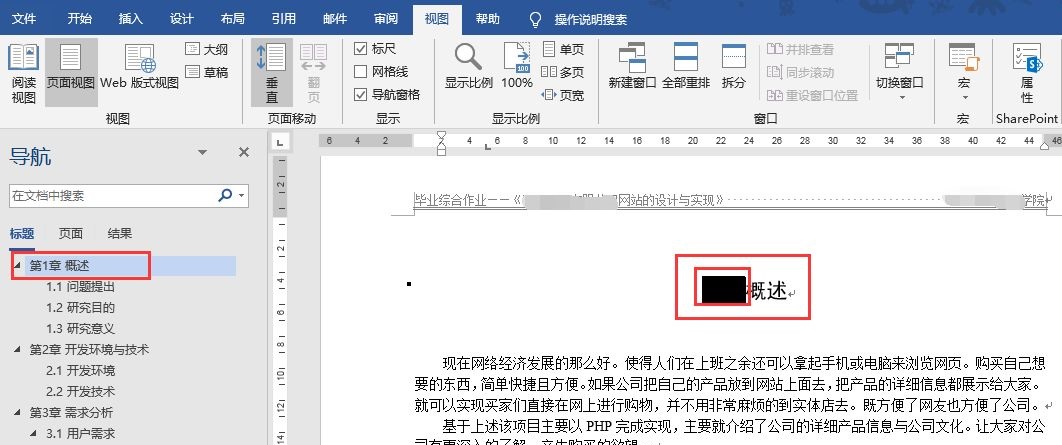The height and width of the screenshot is (445, 1062).
Task: Open the Insert tab (插入)
Action: pyautogui.click(x=130, y=19)
